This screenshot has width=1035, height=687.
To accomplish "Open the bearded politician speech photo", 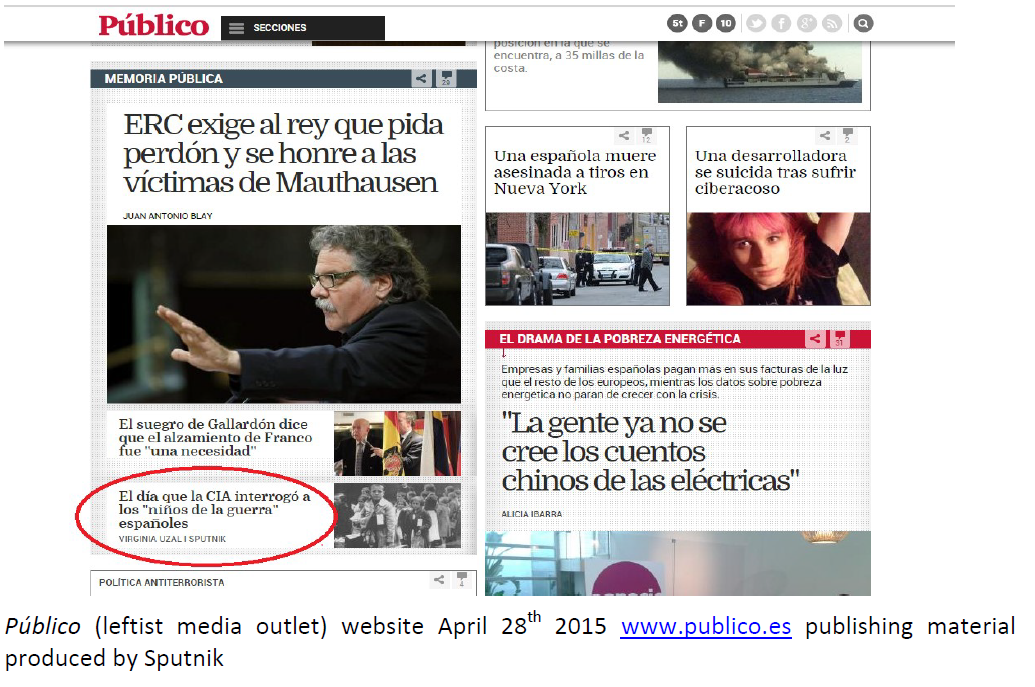I will [284, 314].
